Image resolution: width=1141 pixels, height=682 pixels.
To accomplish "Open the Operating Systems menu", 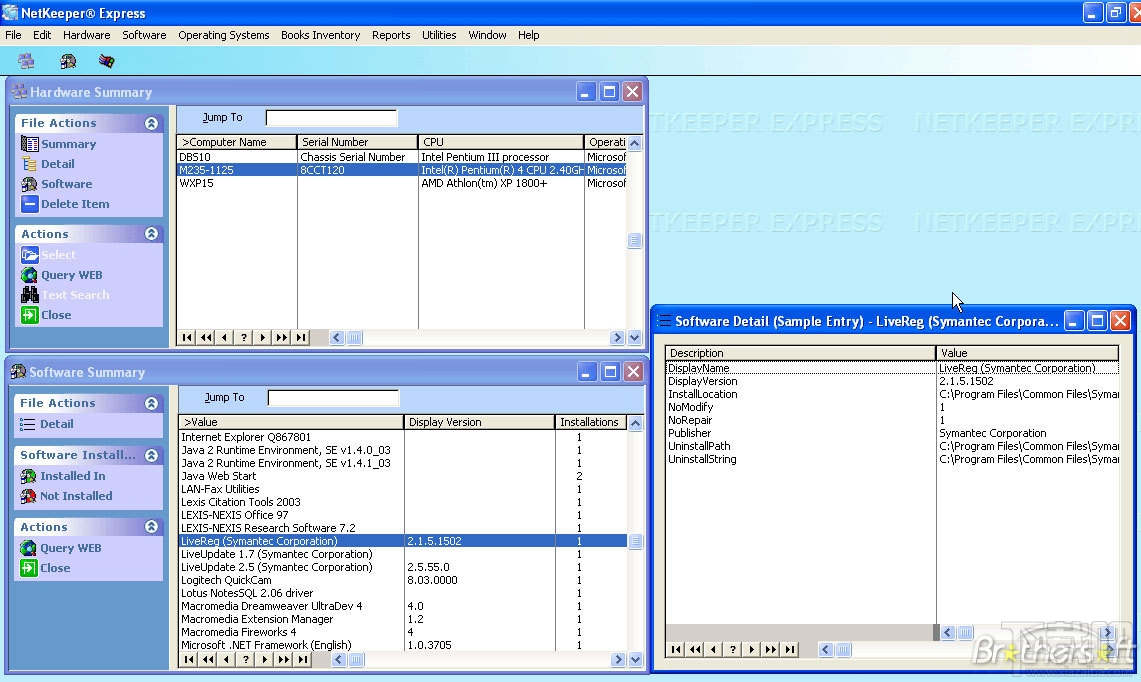I will pos(223,35).
